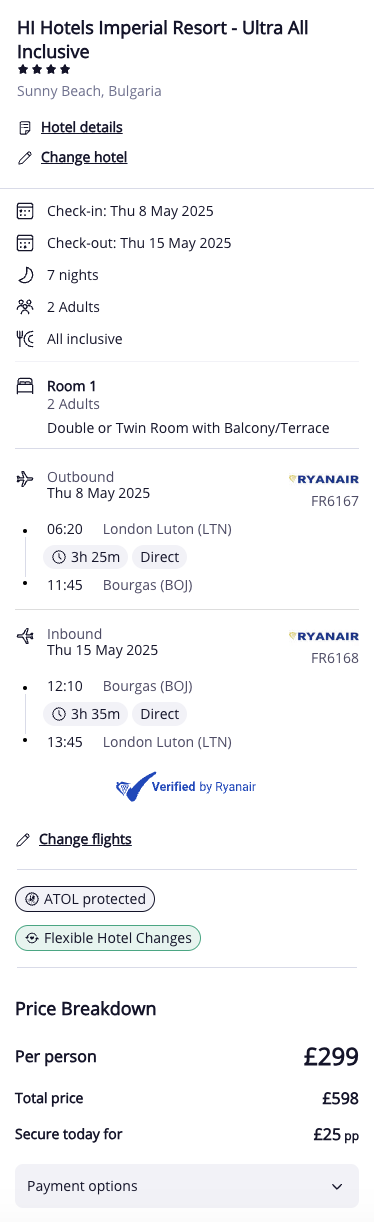Image resolution: width=374 pixels, height=1222 pixels.
Task: Click the Flexible Hotel Changes badge
Action: tap(108, 939)
